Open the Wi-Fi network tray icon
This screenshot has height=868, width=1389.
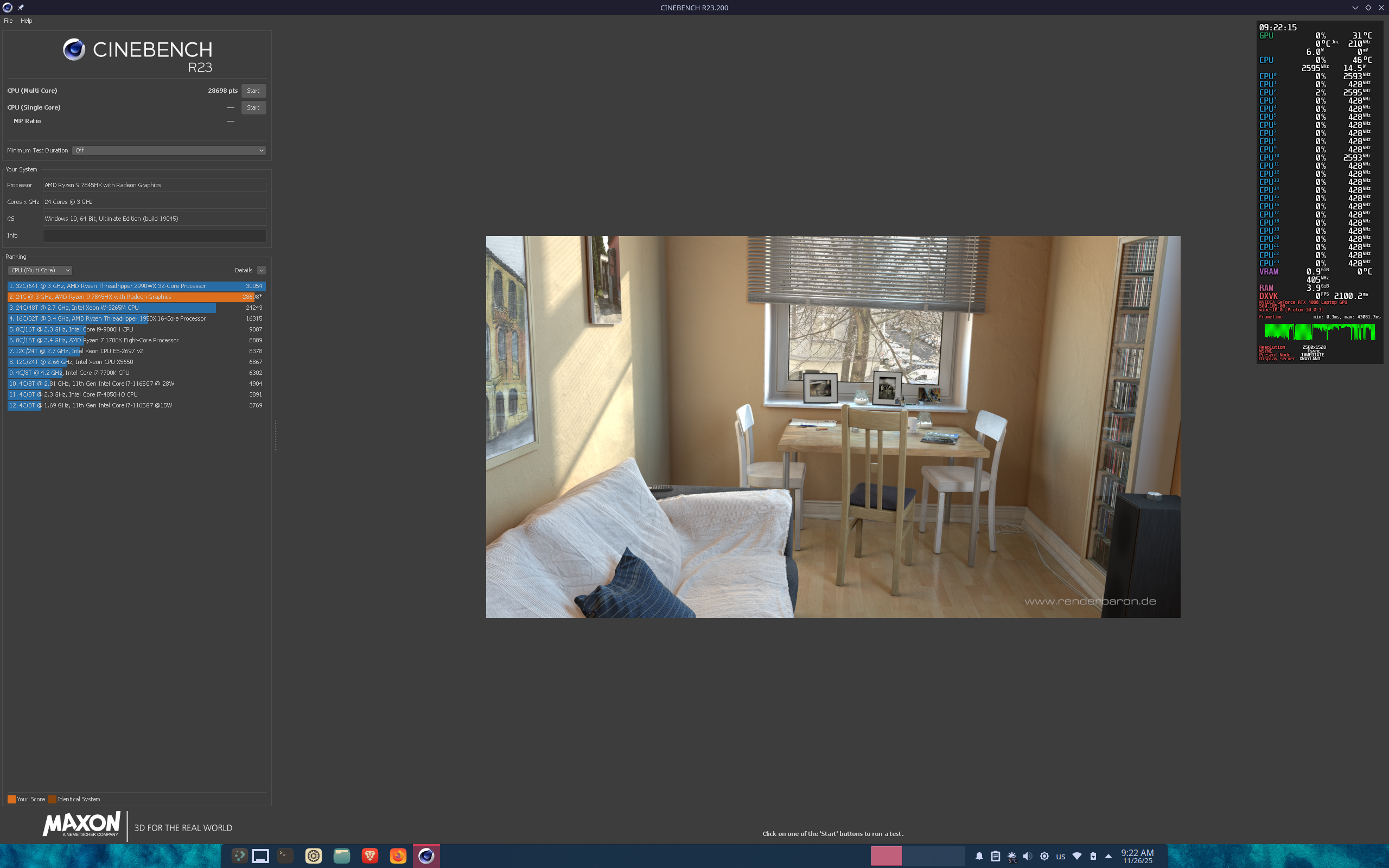[1077, 856]
